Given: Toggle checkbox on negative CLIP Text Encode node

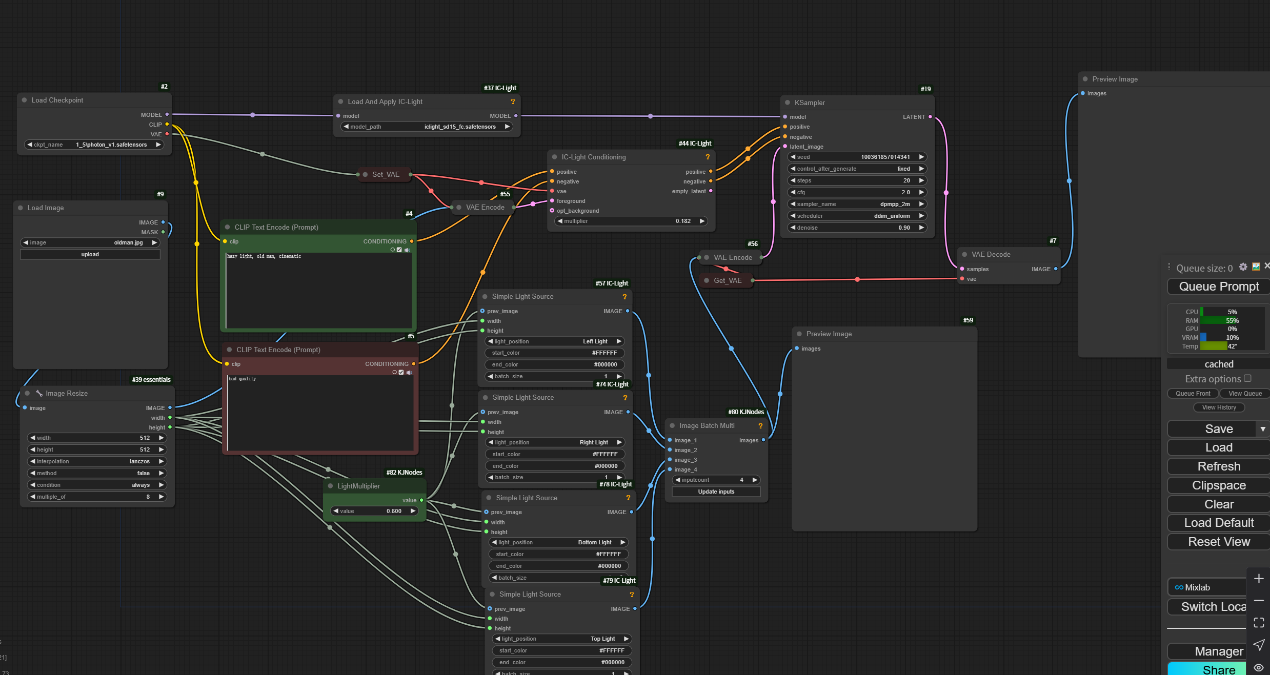Looking at the screenshot, I should pos(400,372).
